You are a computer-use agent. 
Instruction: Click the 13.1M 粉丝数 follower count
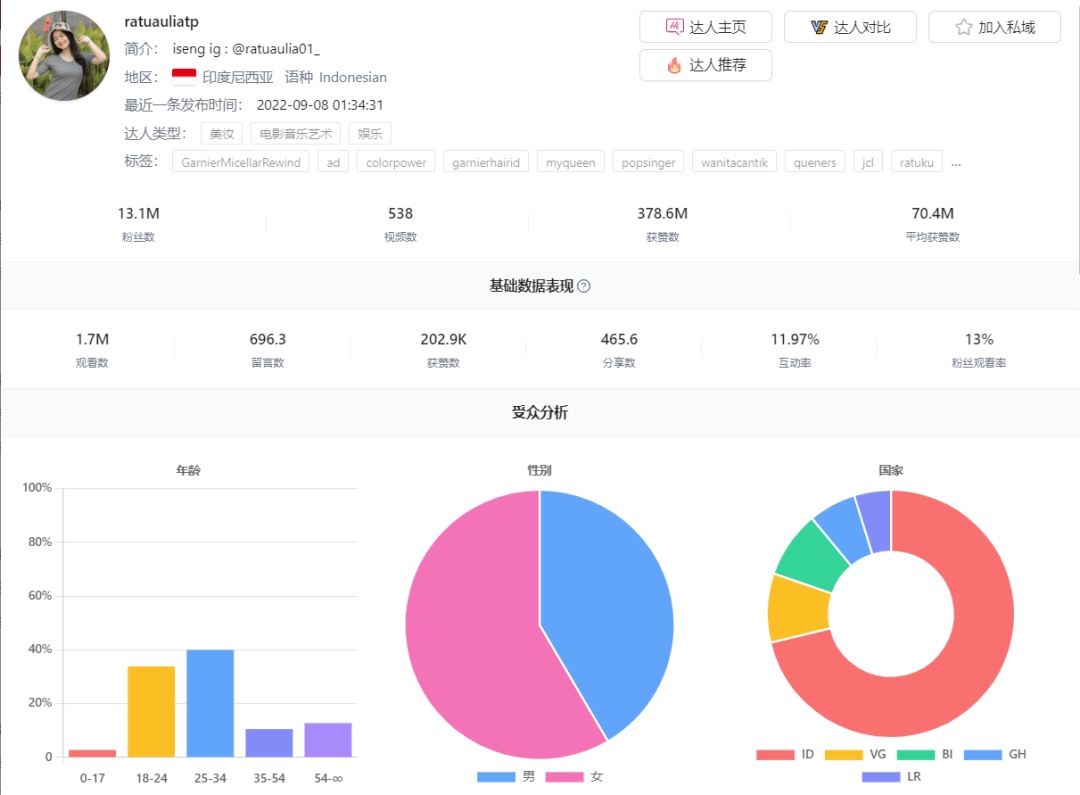[x=138, y=214]
